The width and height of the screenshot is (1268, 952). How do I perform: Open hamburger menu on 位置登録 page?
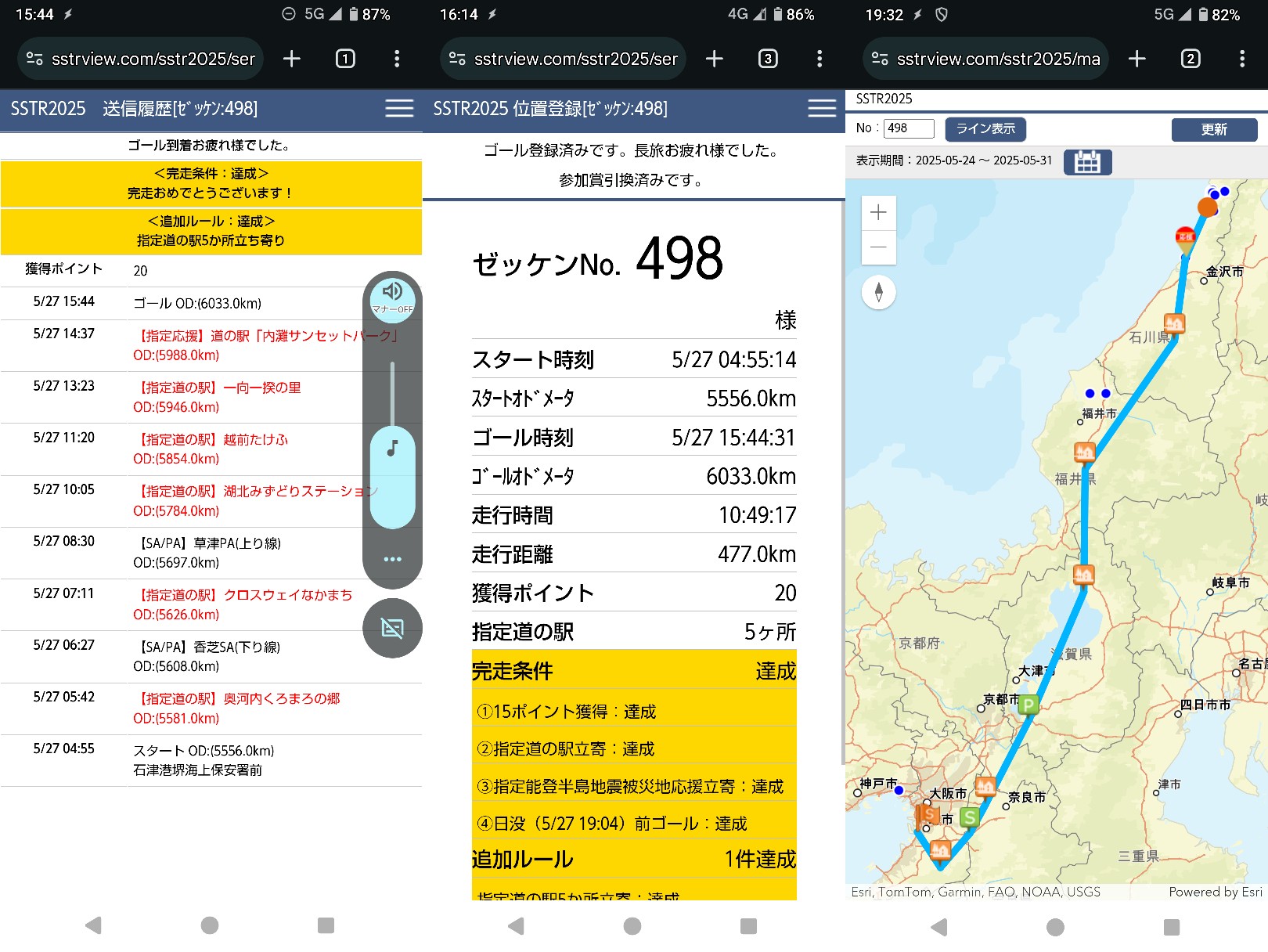pyautogui.click(x=822, y=109)
